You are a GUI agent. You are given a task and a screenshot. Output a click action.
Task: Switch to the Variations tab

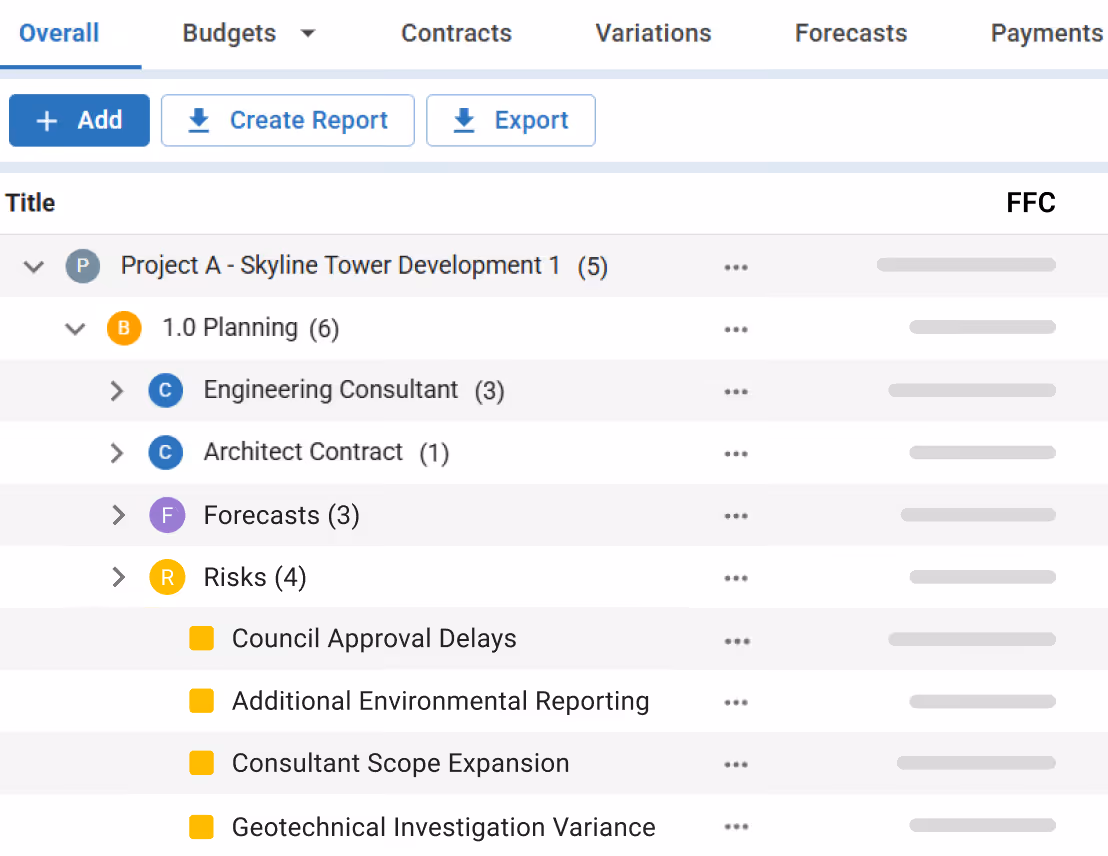pos(653,33)
